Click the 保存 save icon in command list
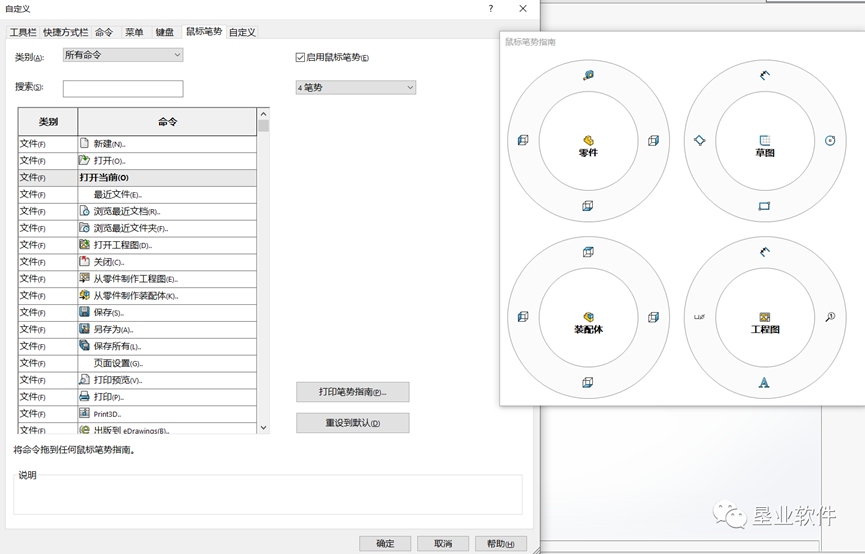This screenshot has height=554, width=865. [x=85, y=312]
